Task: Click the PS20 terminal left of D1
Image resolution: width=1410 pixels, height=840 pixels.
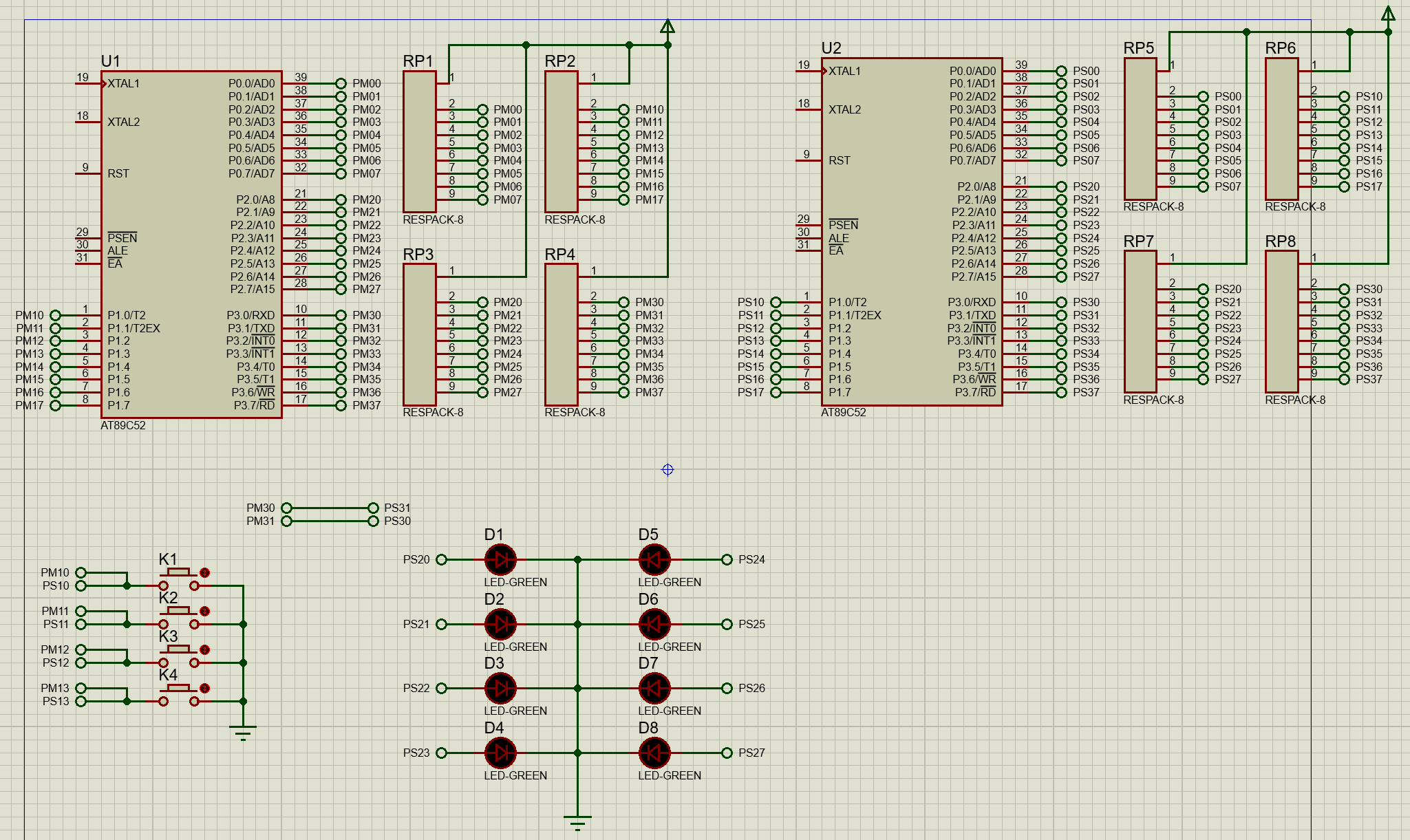Action: (x=442, y=560)
